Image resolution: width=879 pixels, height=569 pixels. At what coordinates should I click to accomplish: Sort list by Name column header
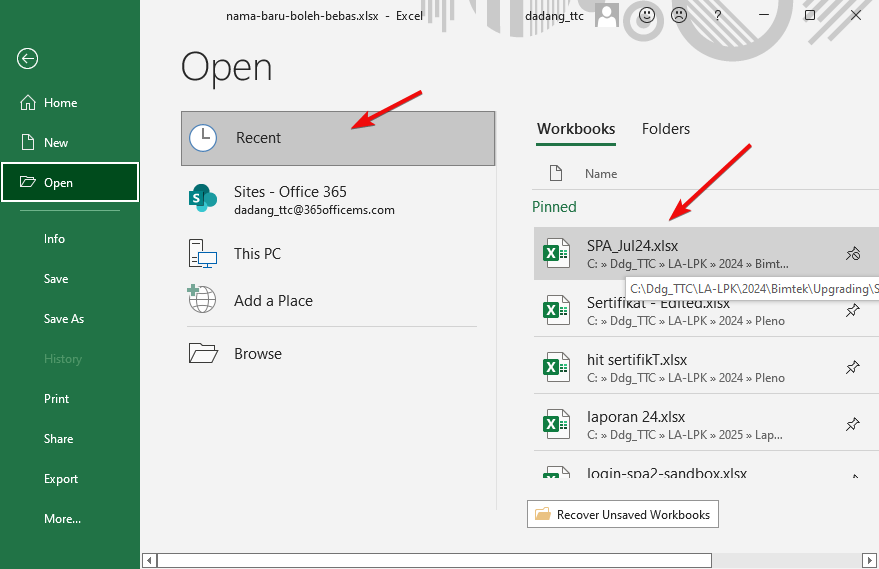pos(601,174)
